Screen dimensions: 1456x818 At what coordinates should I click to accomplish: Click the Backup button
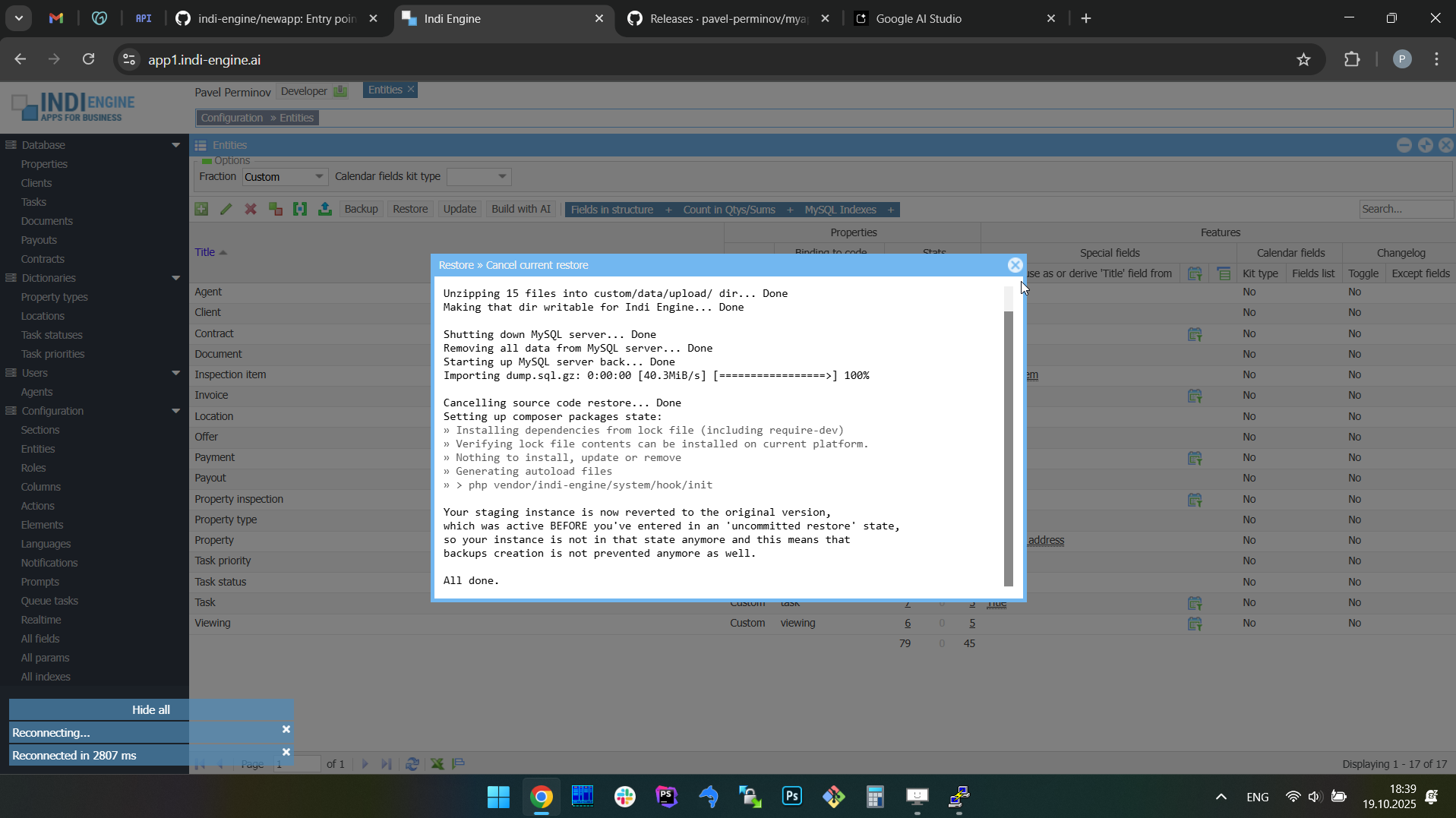point(361,210)
